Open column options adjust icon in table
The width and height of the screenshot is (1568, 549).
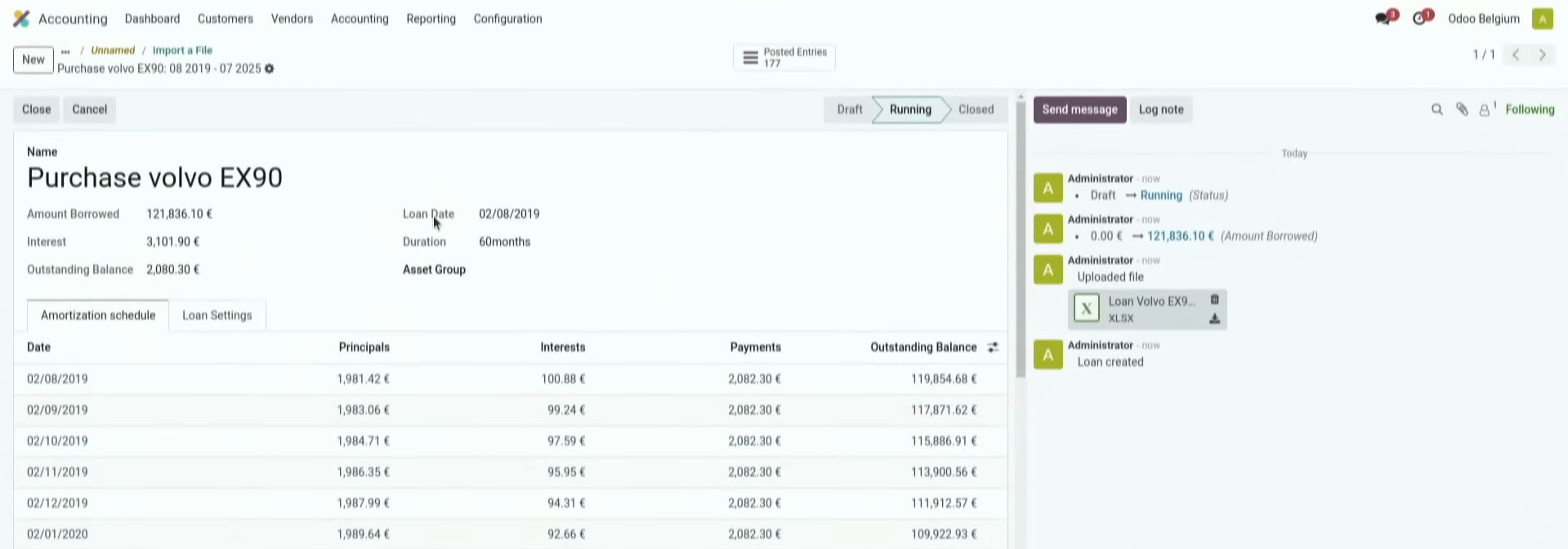(993, 347)
